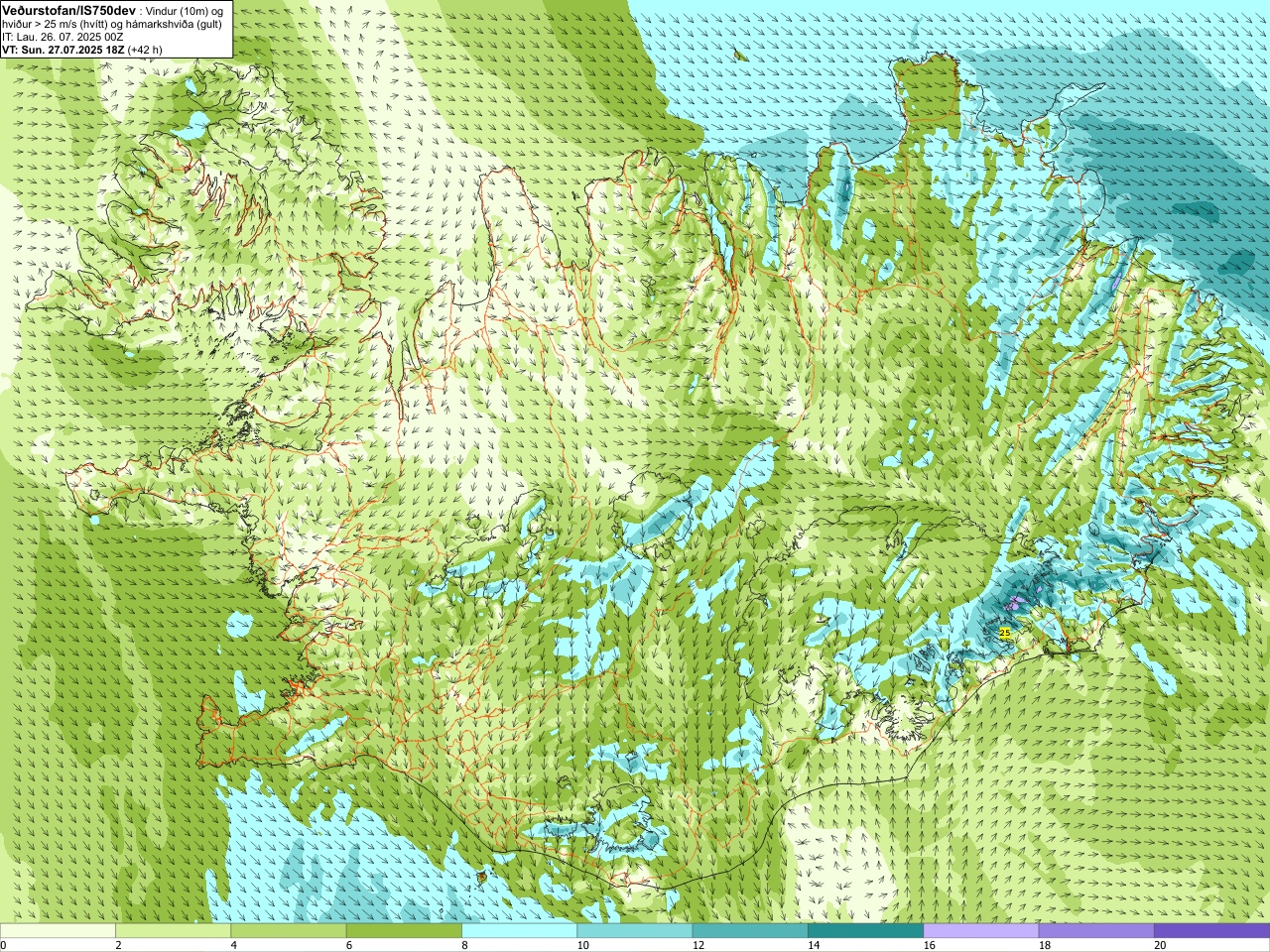Click the 10–12 m/s turquoise legend swatch
Screen dimensions: 1270x952
tap(635, 931)
